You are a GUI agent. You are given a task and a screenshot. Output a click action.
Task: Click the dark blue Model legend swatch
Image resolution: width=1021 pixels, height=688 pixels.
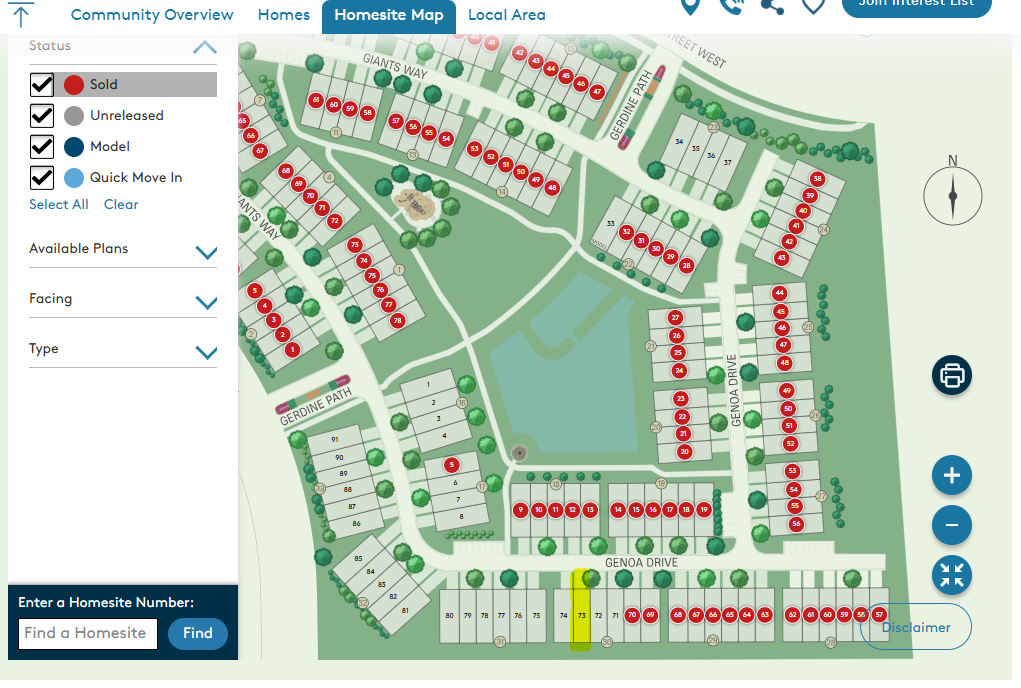(x=74, y=147)
